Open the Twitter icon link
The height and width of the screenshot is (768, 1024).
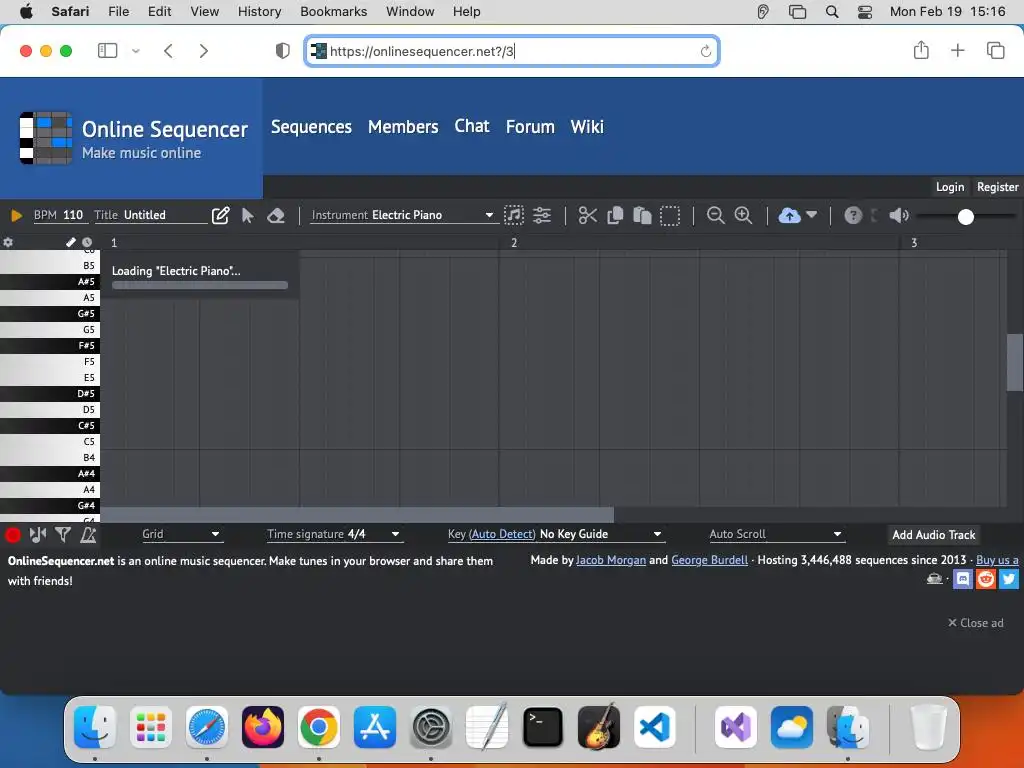coord(1008,579)
